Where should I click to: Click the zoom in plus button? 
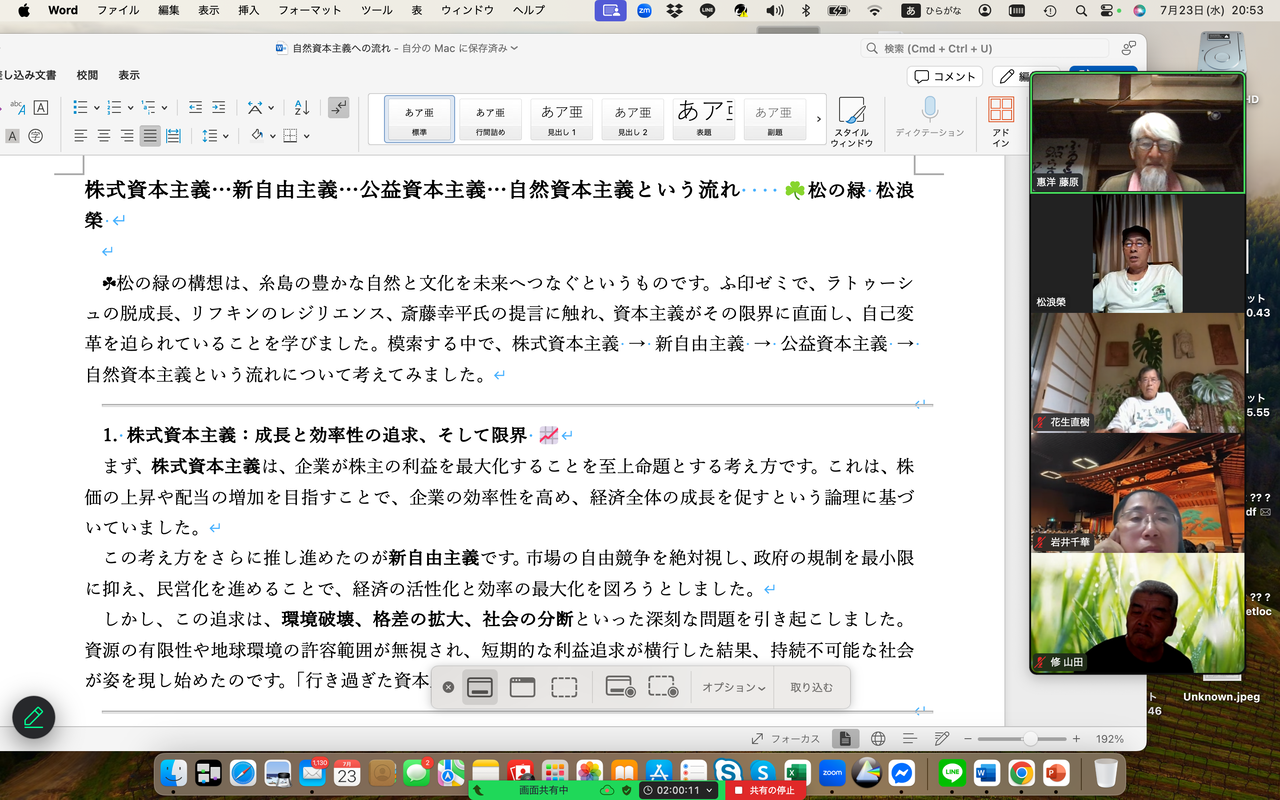click(1076, 739)
